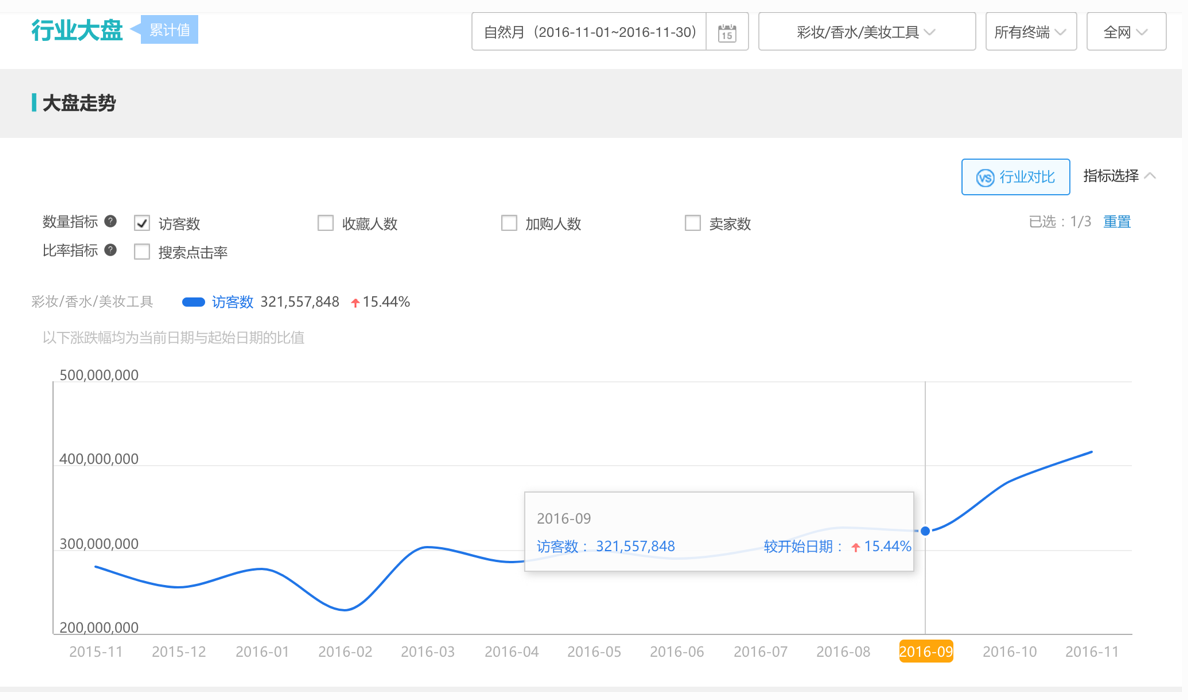Screen dimensions: 1188x700
Task: Click the 2015-11 axis label
Action: 95,652
